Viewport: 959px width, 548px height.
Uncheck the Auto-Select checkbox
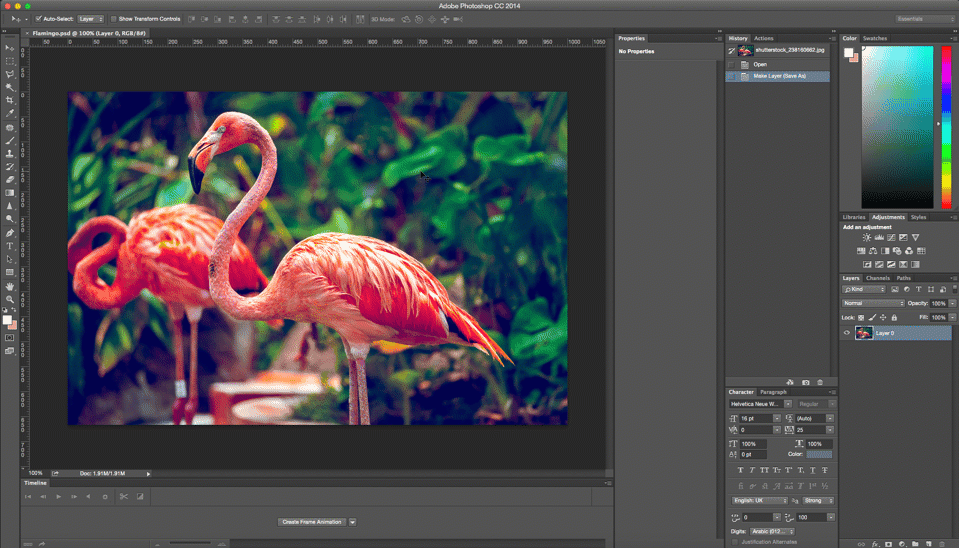[x=39, y=19]
